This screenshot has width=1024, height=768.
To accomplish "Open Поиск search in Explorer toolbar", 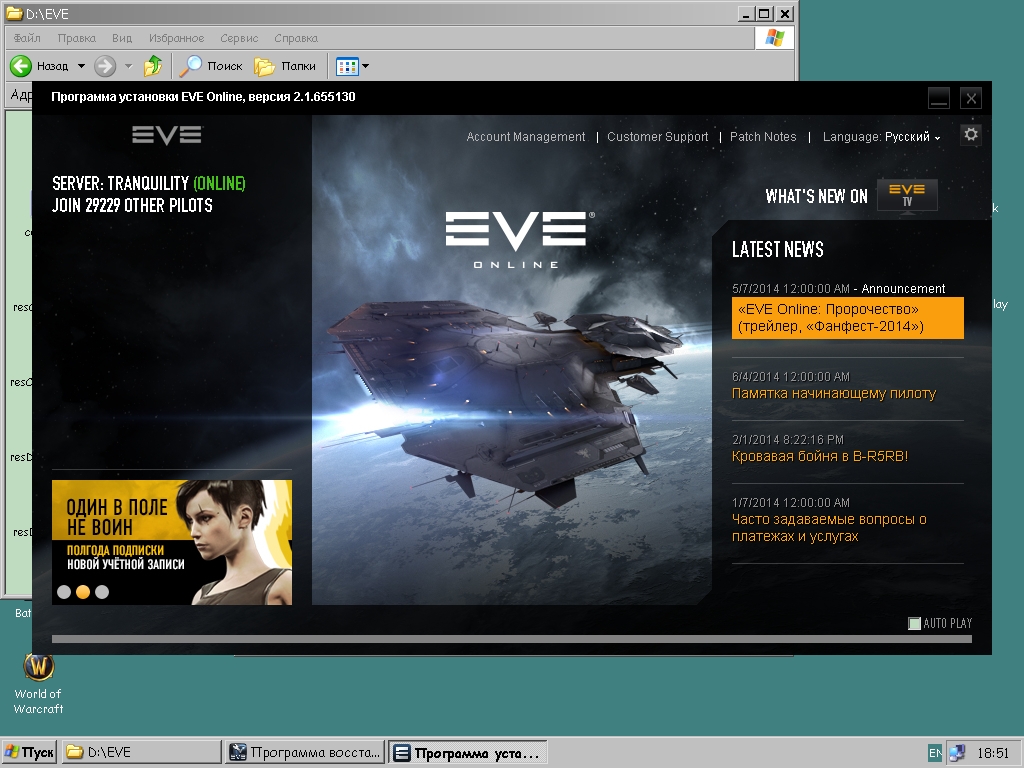I will [211, 66].
